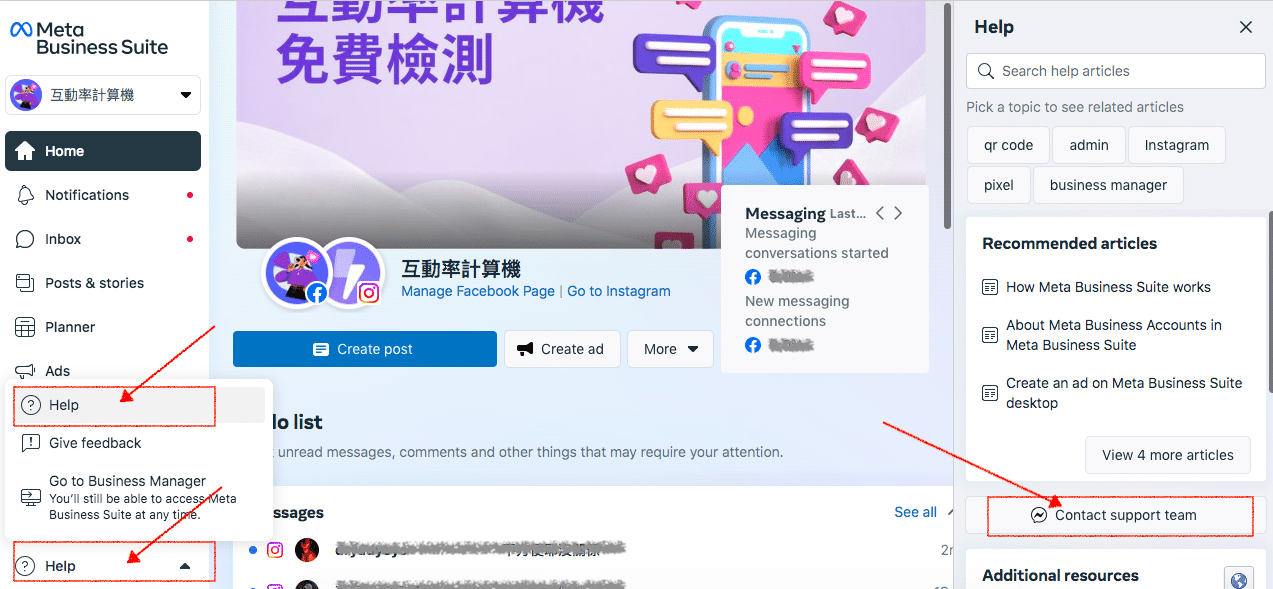
Task: Open the 互動率計算機 account switcher dropdown
Action: pyautogui.click(x=103, y=95)
